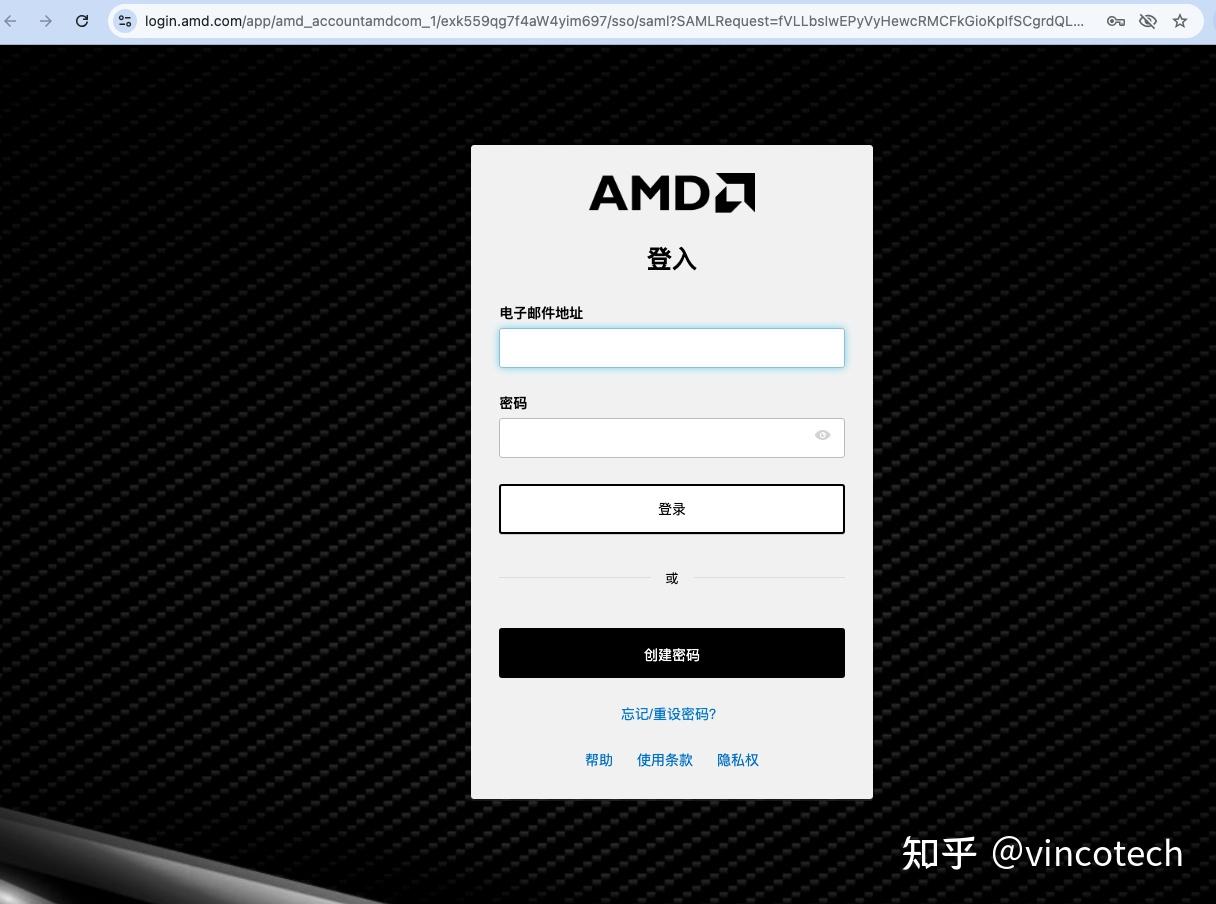1216x904 pixels.
Task: Open the 帮助 help link
Action: click(598, 760)
